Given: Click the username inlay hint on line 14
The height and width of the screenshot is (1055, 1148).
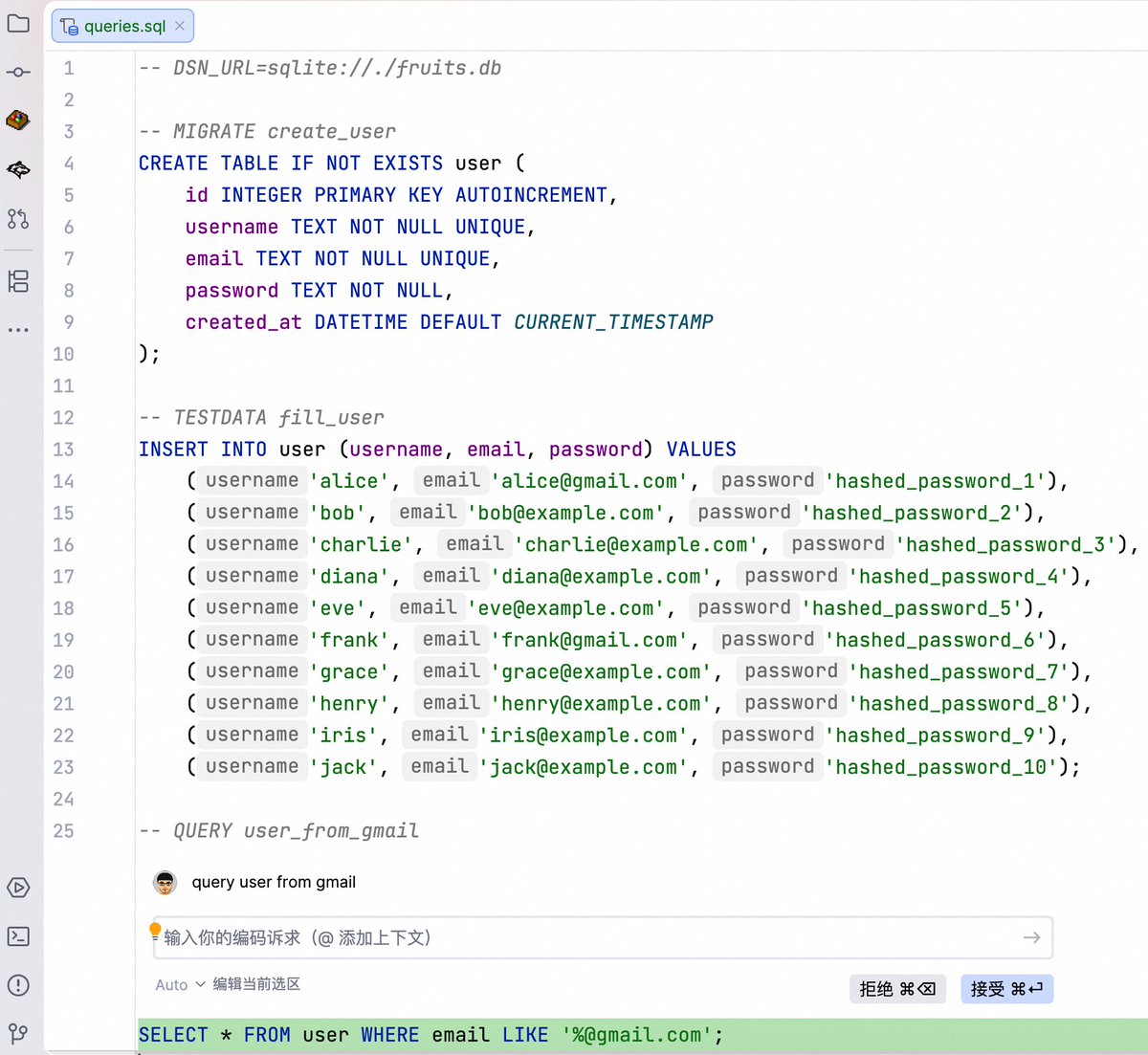Looking at the screenshot, I should [x=253, y=480].
